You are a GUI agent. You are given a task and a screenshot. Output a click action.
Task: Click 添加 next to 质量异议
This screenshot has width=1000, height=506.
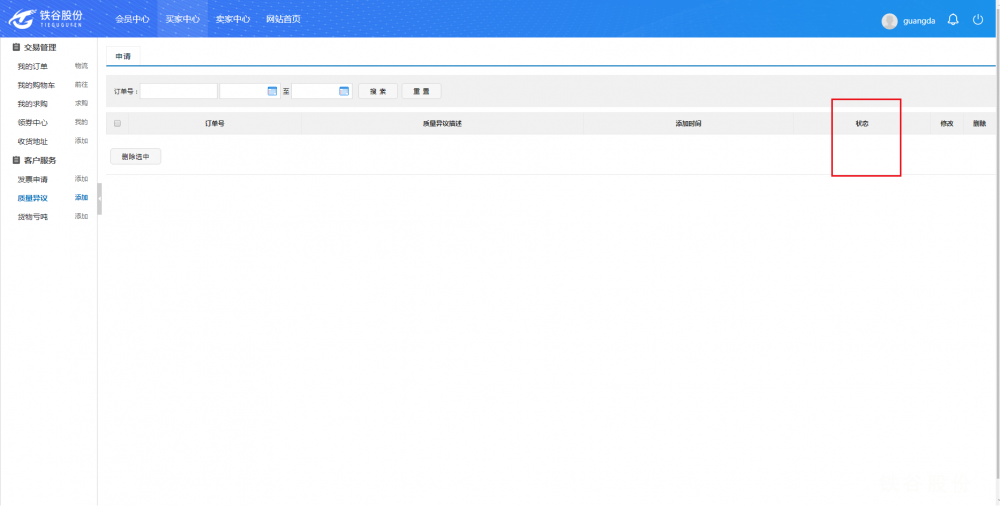point(81,198)
